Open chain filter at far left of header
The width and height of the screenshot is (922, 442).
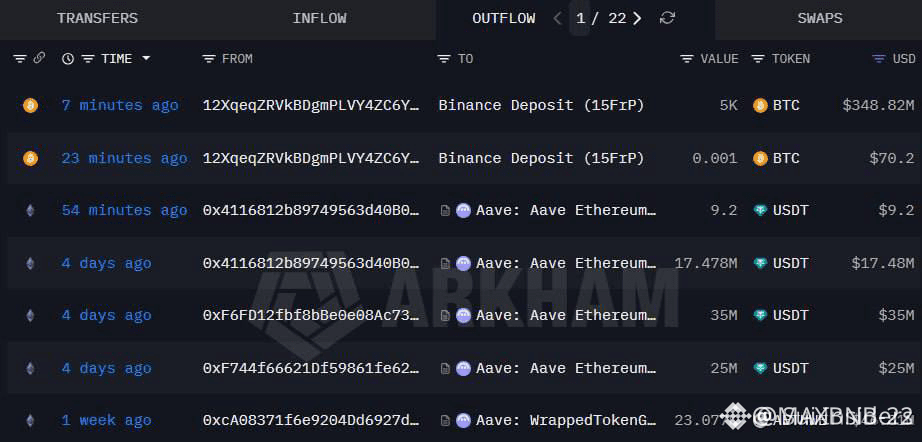(x=21, y=59)
